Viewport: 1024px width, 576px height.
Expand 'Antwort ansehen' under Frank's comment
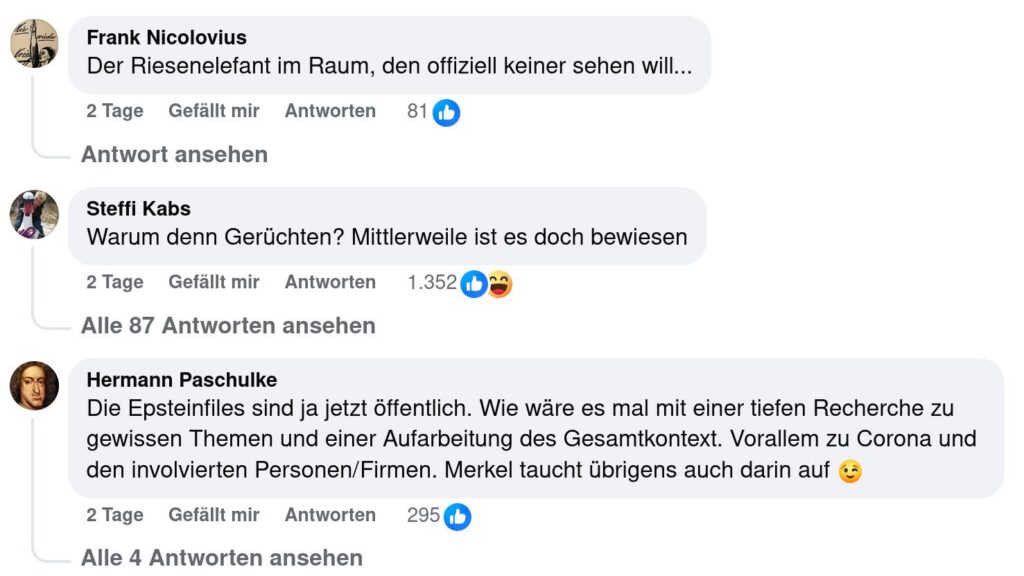[x=174, y=154]
